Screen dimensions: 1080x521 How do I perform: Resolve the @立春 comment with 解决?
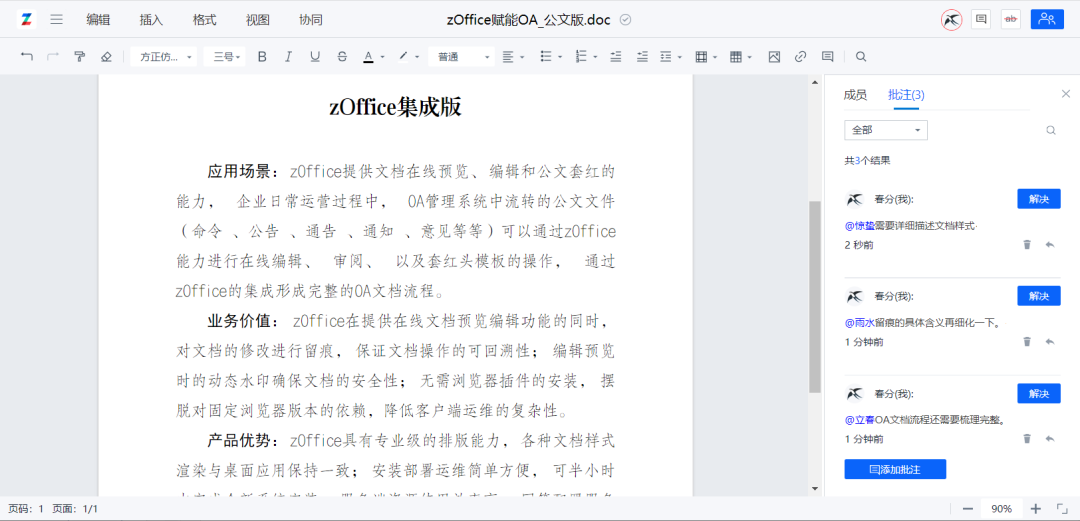[1039, 394]
